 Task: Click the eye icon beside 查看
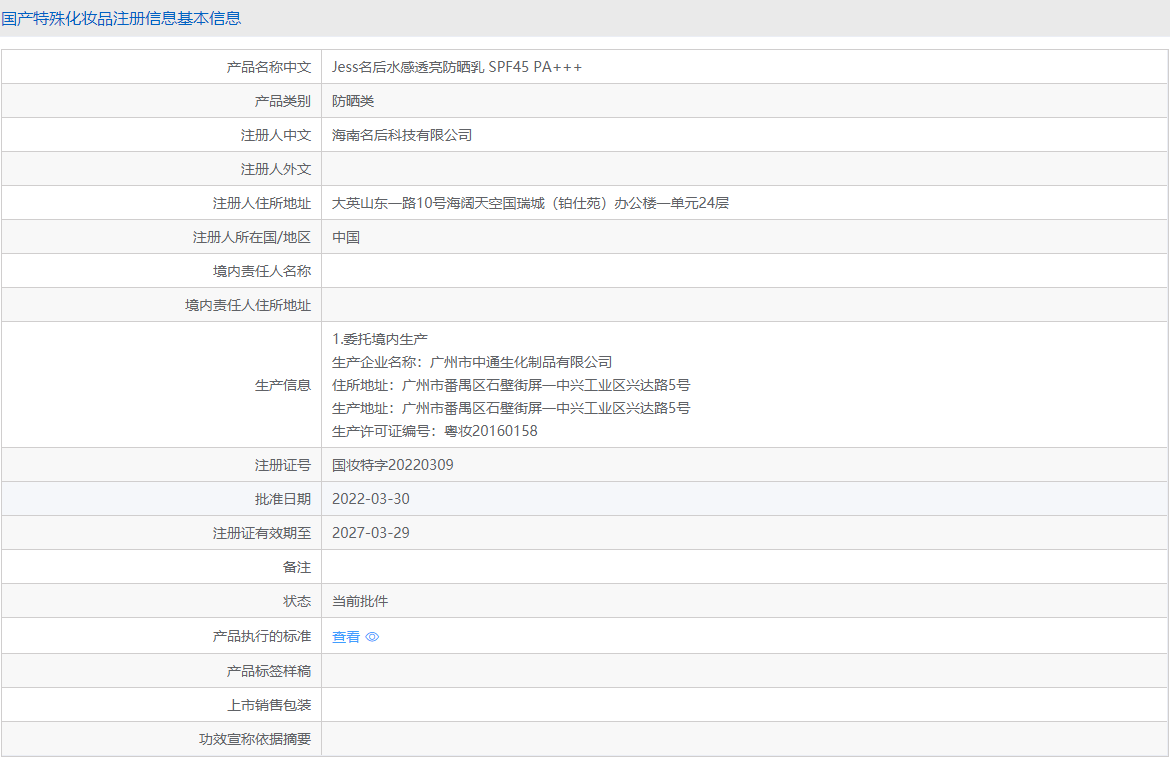point(372,637)
